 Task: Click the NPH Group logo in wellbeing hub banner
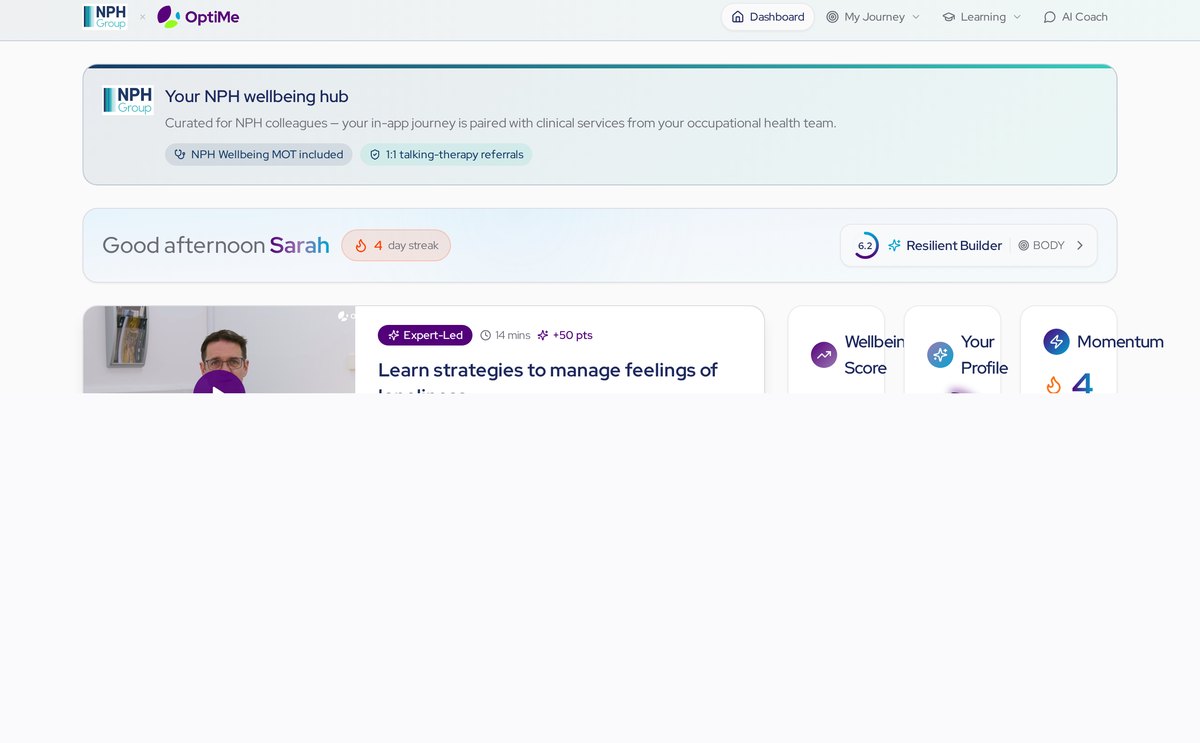tap(127, 100)
